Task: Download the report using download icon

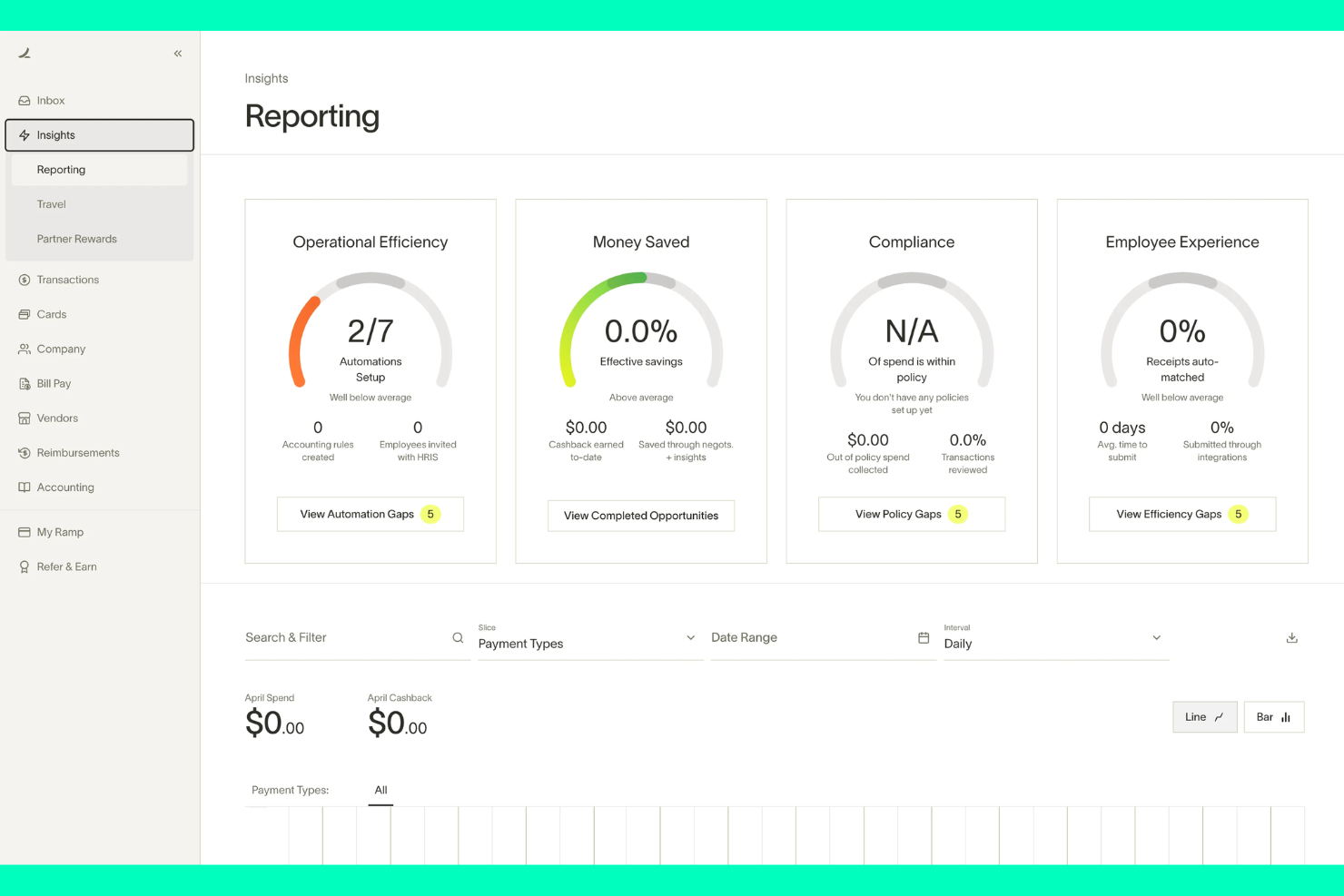Action: click(x=1291, y=638)
